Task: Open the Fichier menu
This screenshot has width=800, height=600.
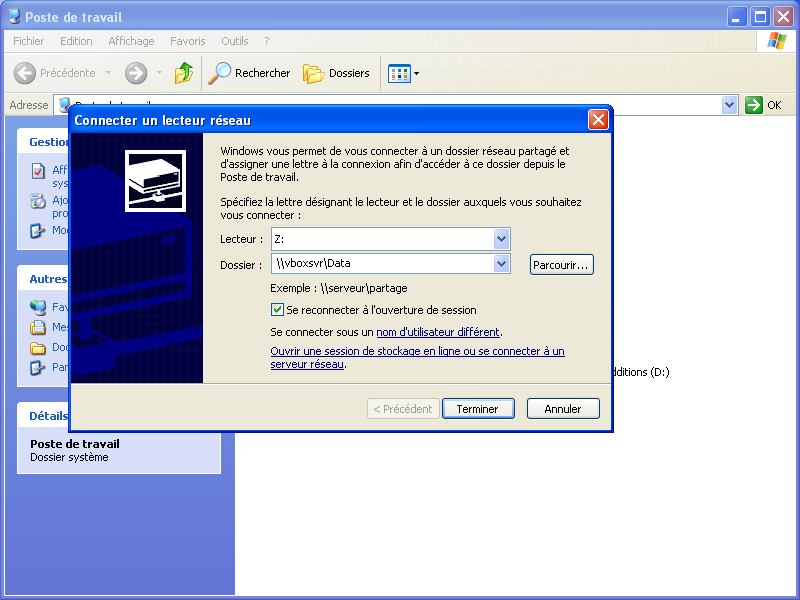Action: point(29,41)
